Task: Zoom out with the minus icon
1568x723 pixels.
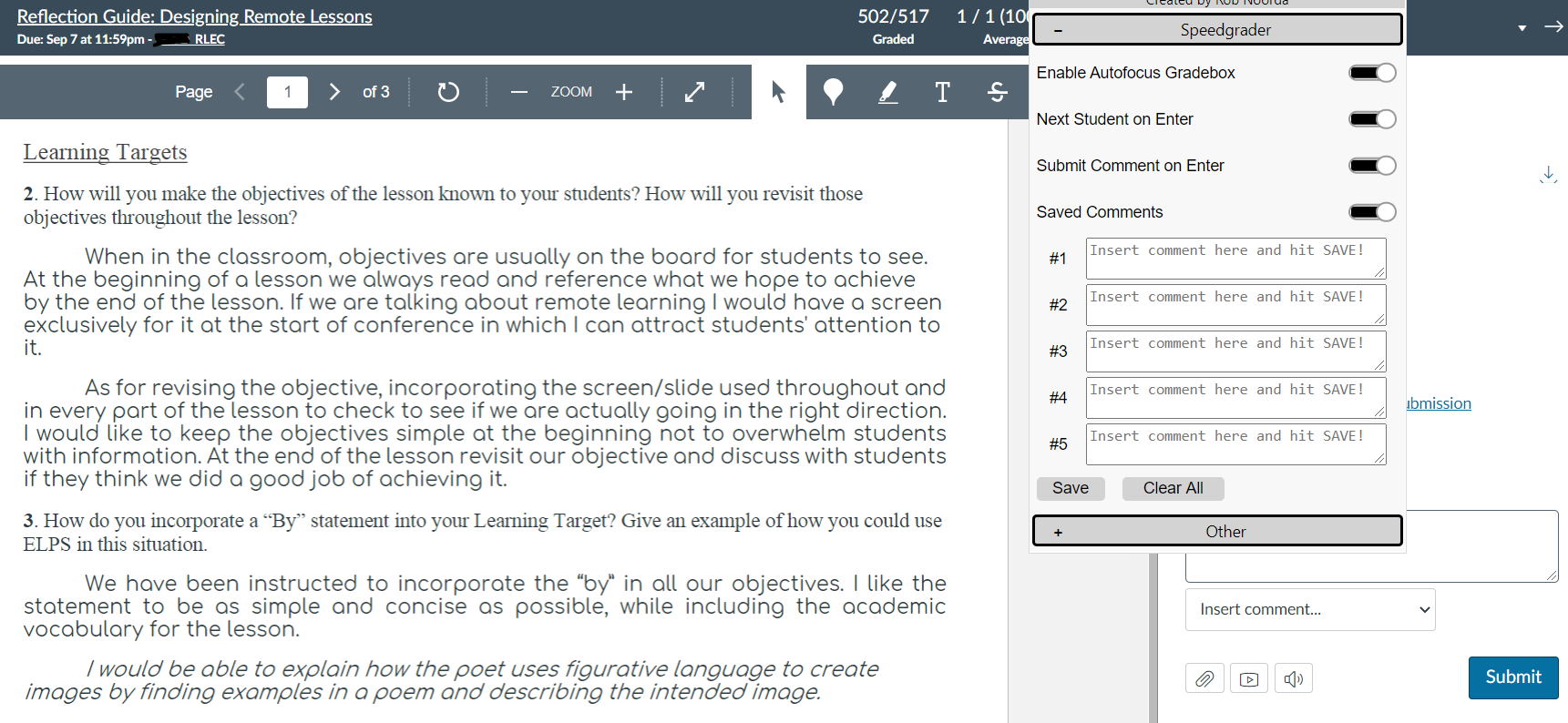Action: [x=519, y=92]
